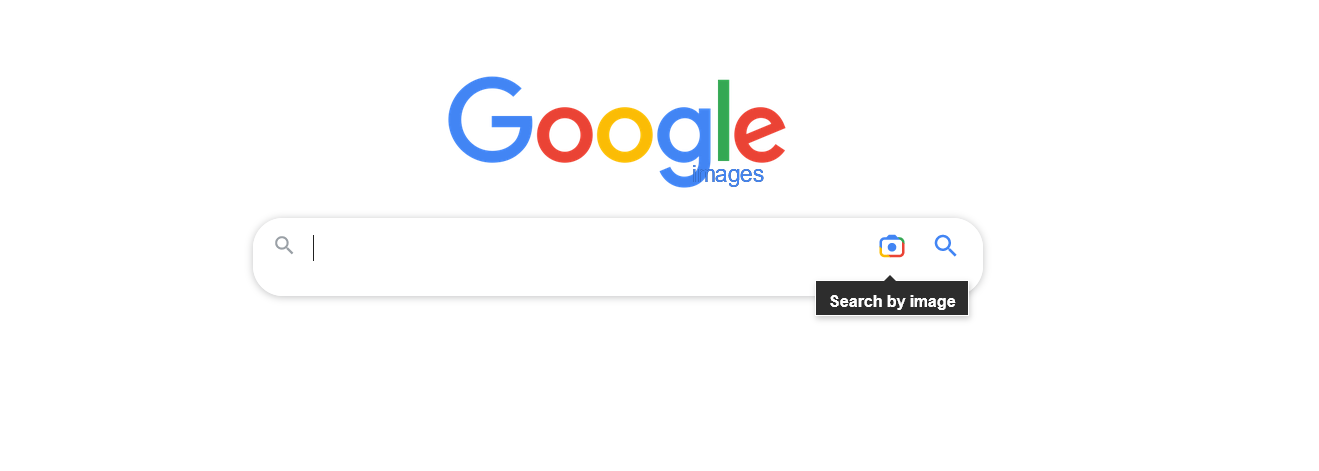This screenshot has height=471, width=1319.
Task: Click the green letter l in logo
Action: coord(724,121)
